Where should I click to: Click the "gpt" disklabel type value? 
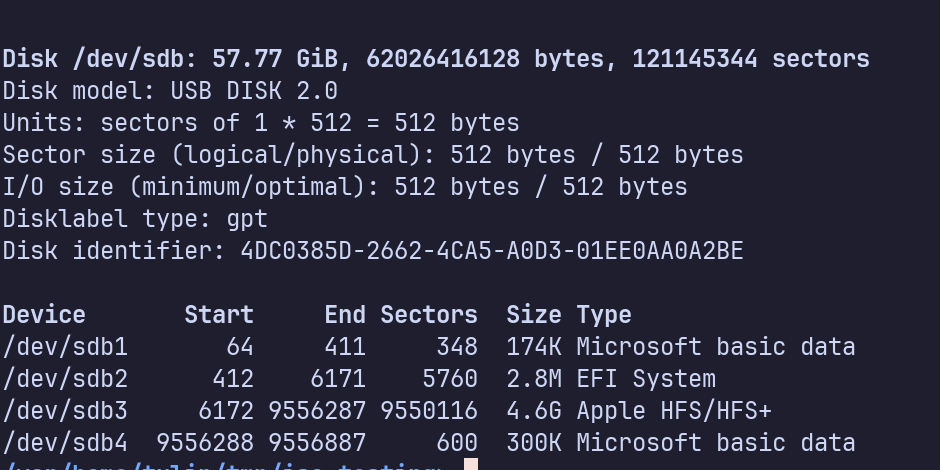(247, 219)
